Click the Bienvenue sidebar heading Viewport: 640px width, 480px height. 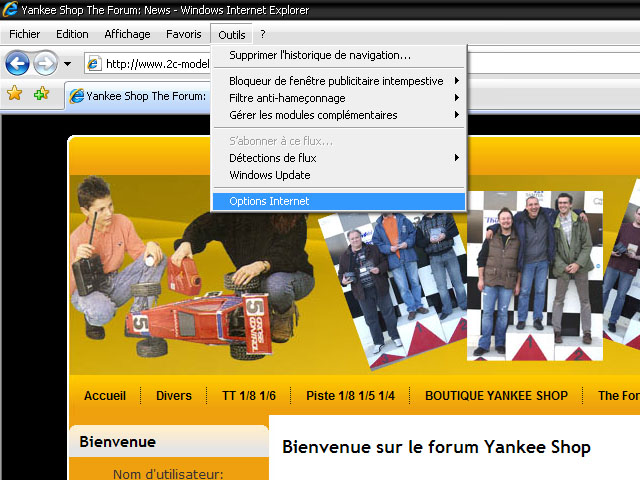118,442
